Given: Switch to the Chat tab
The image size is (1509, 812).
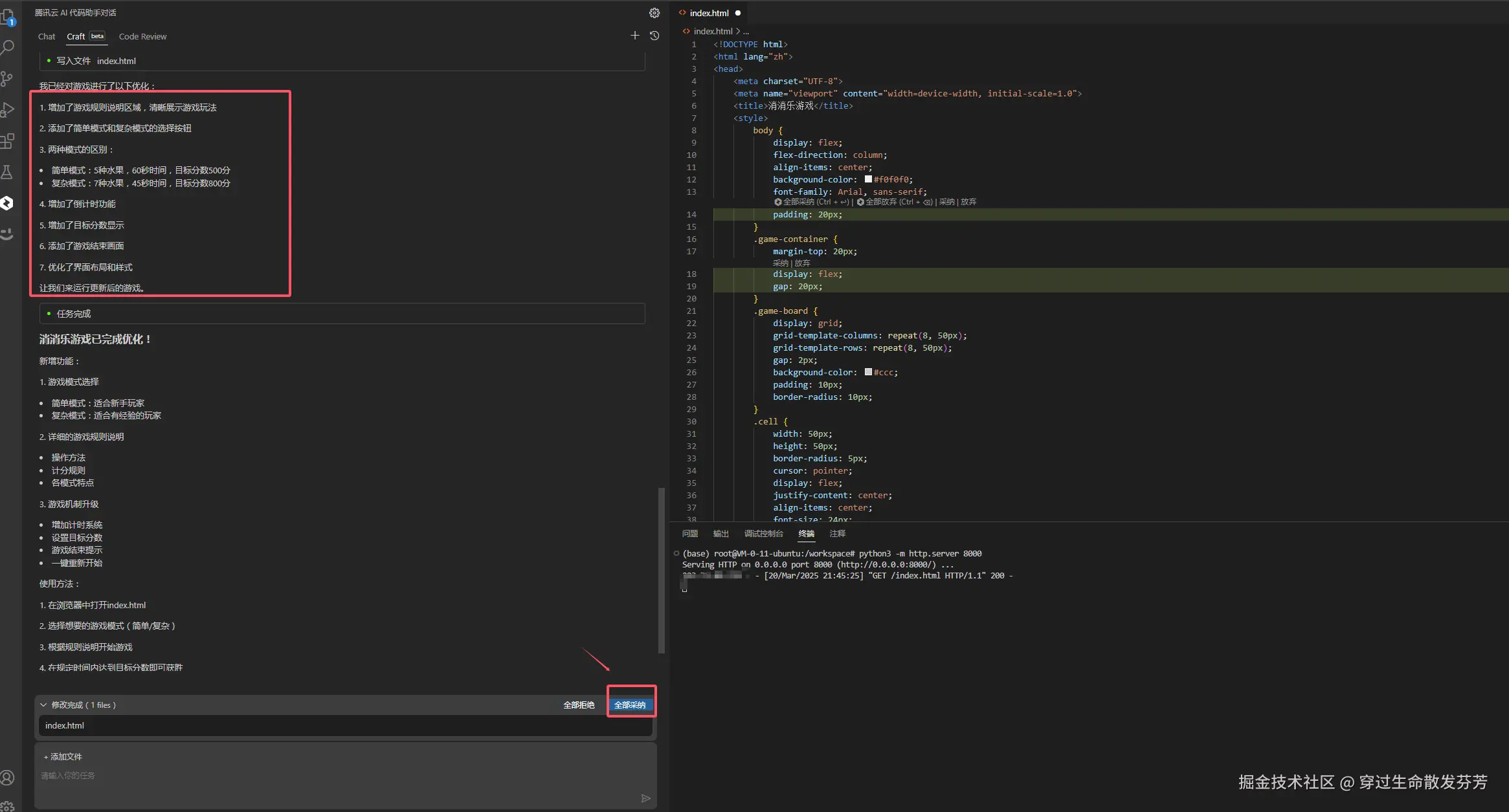Looking at the screenshot, I should point(47,37).
